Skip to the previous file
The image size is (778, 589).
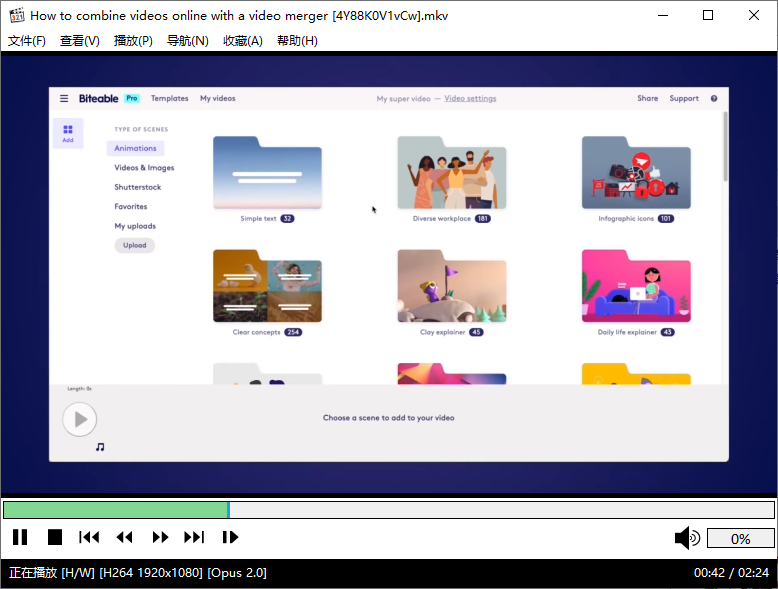tap(89, 538)
